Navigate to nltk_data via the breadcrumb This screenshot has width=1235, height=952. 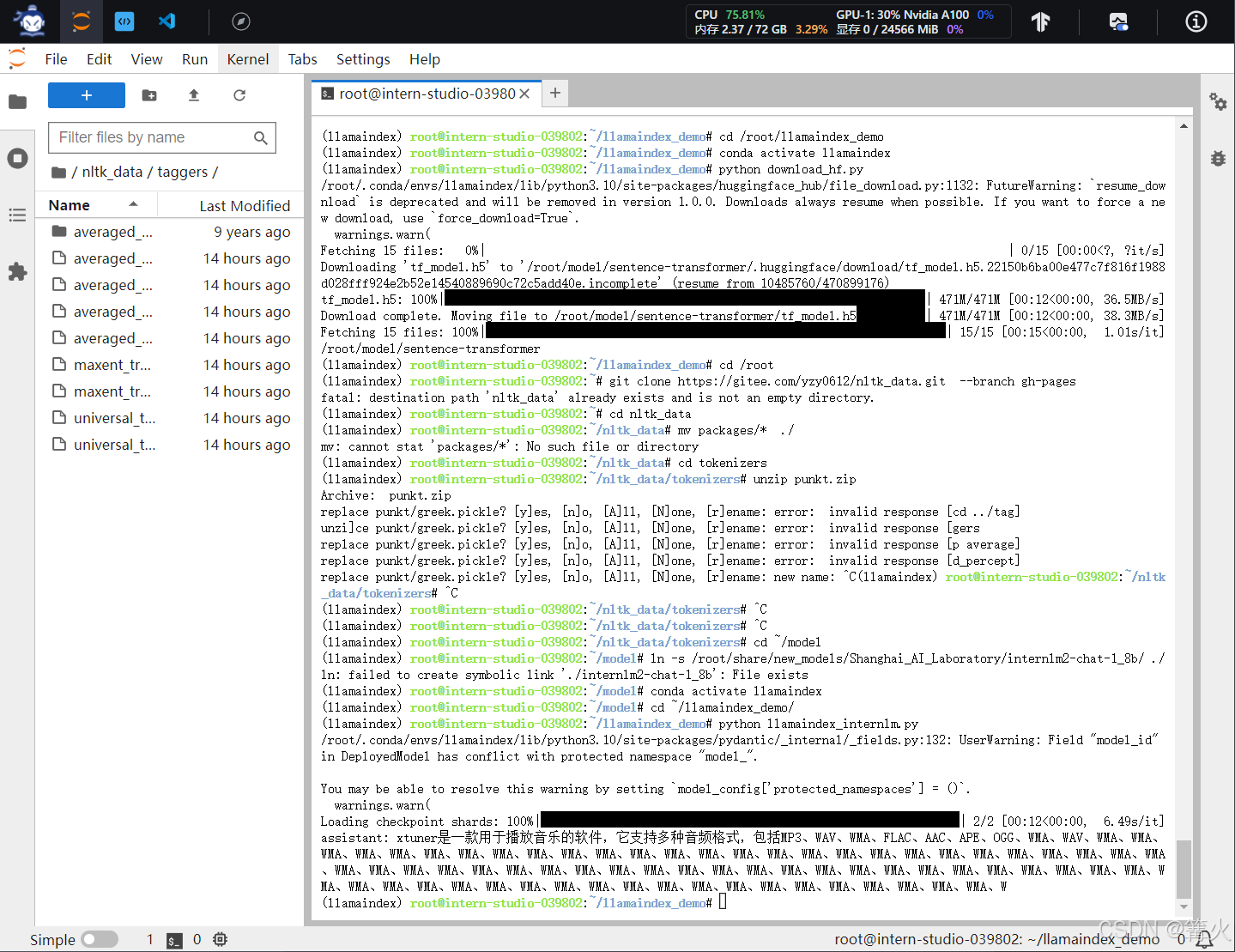[x=112, y=172]
